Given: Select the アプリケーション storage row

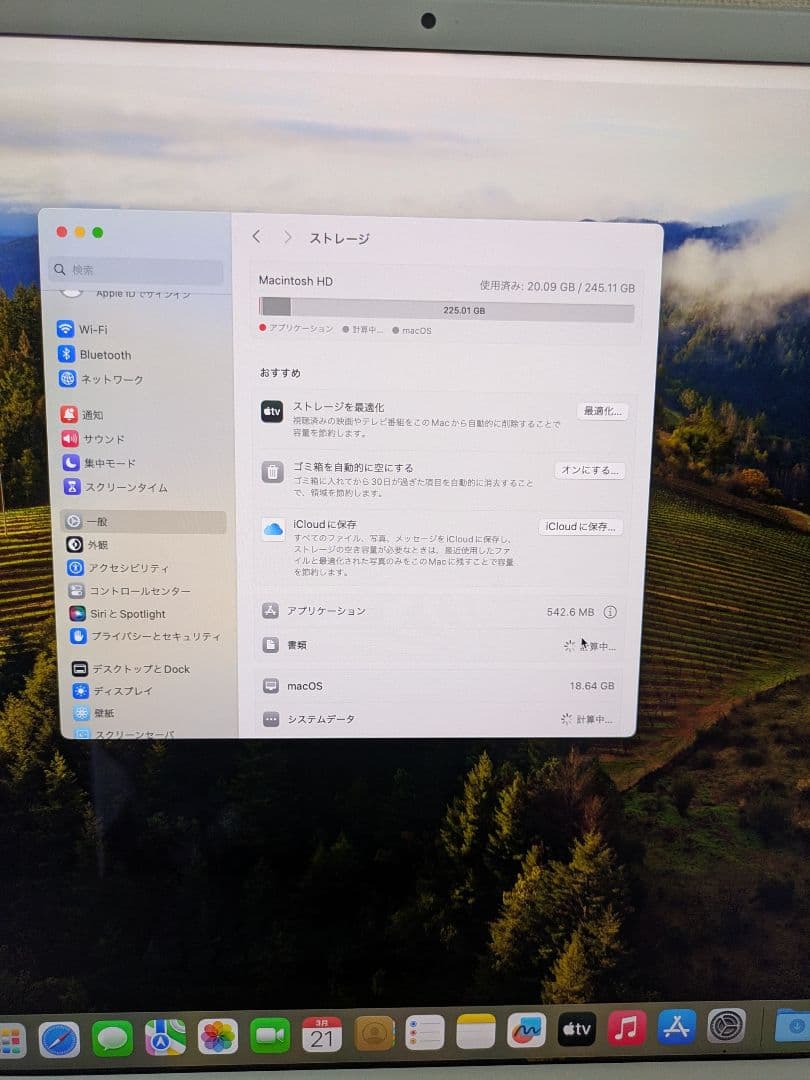Looking at the screenshot, I should pos(439,611).
